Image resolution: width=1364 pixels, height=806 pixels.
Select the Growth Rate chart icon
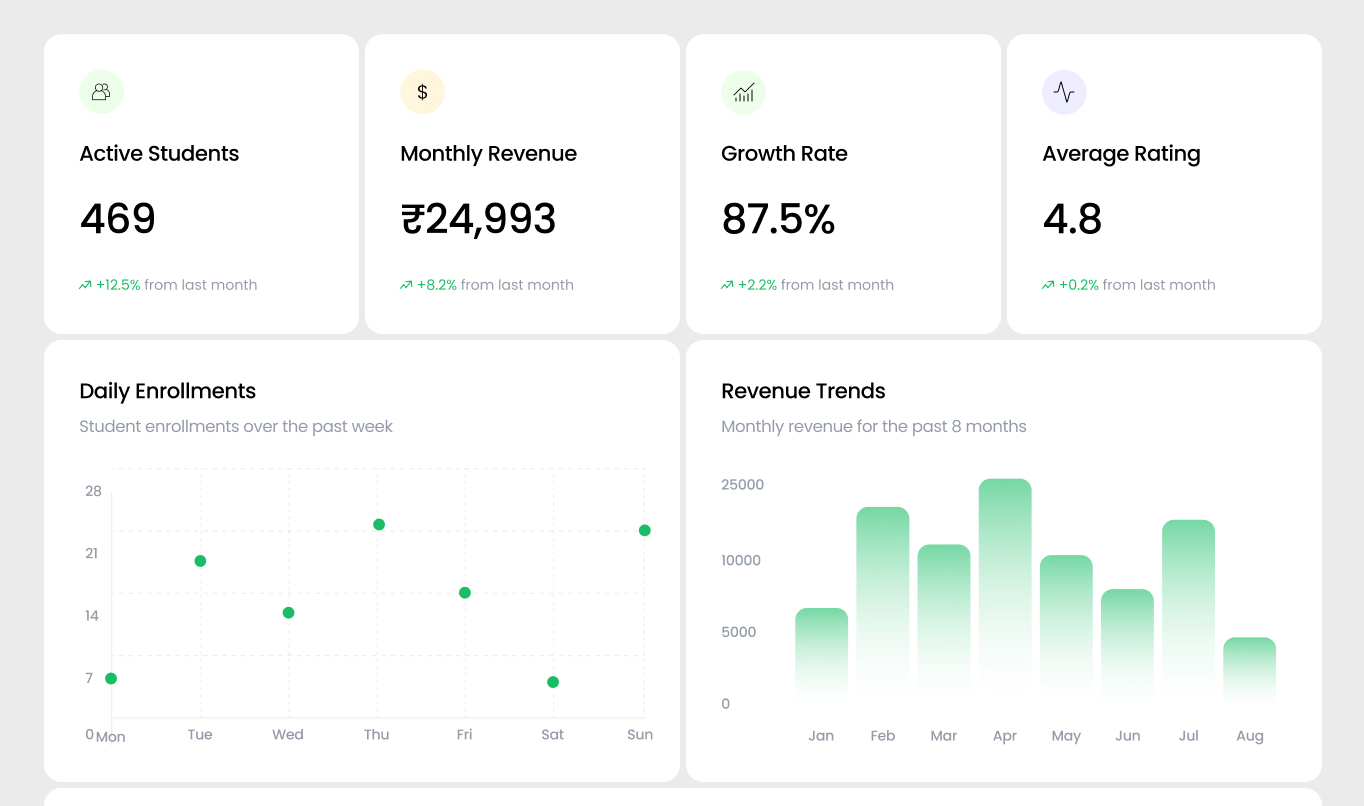pos(744,91)
